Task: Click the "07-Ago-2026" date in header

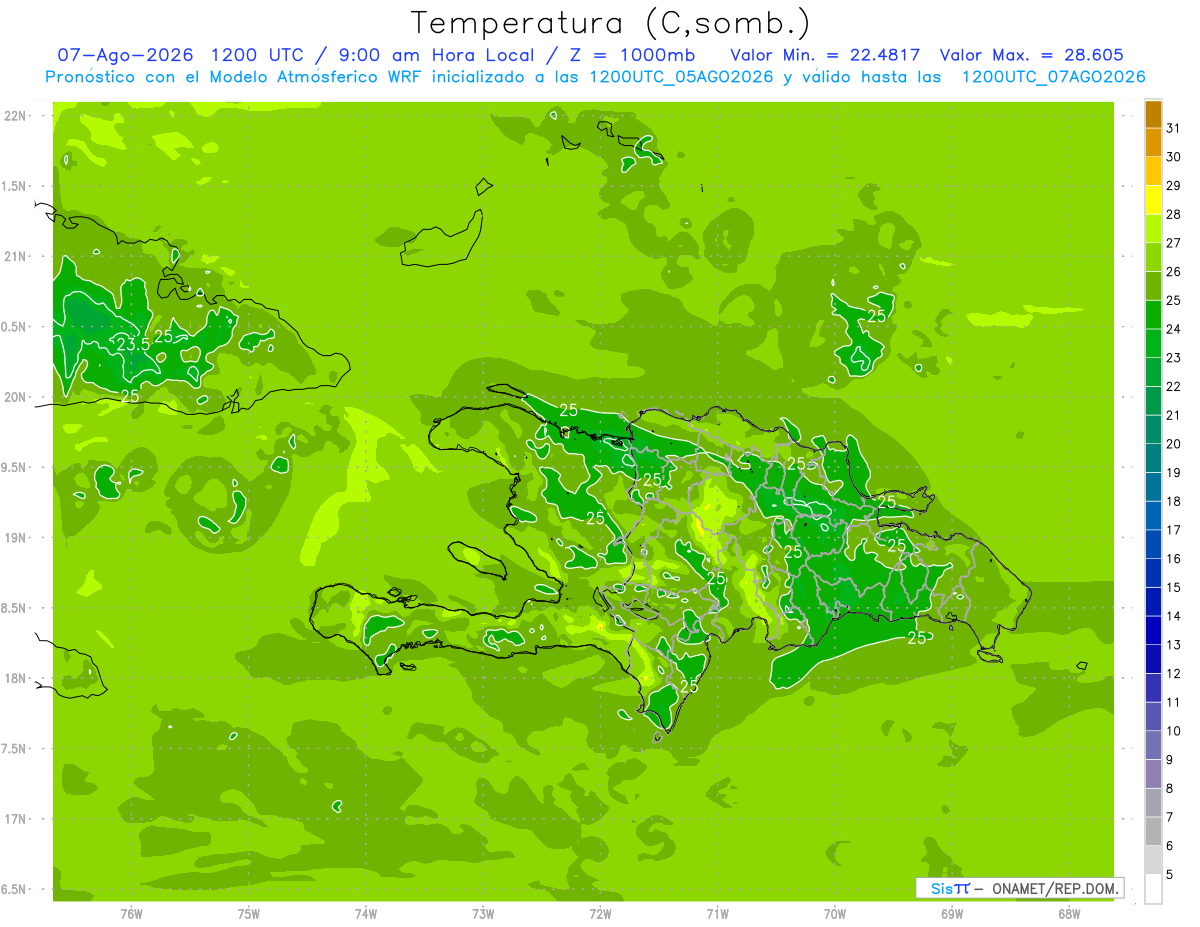Action: click(x=125, y=55)
